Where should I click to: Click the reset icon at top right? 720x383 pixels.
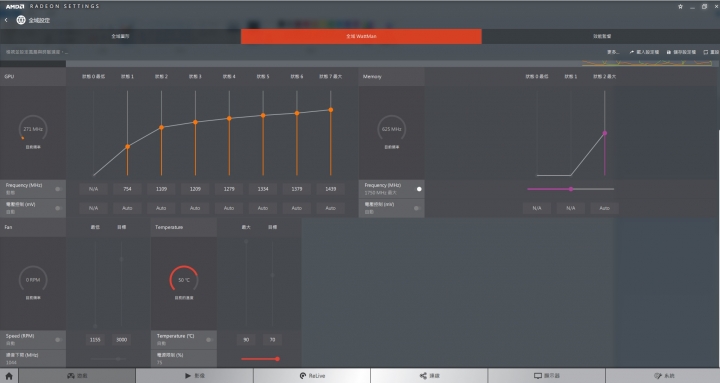(x=705, y=52)
